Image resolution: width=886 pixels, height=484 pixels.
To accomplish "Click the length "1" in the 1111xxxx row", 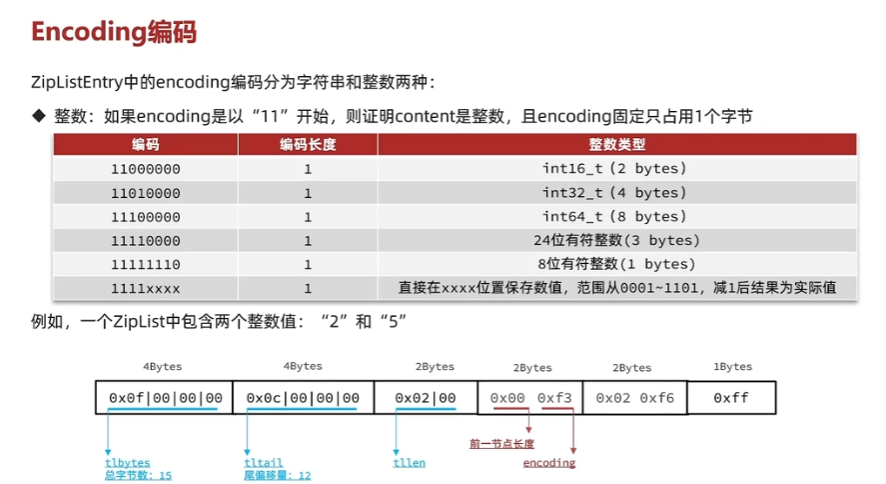I will [308, 289].
